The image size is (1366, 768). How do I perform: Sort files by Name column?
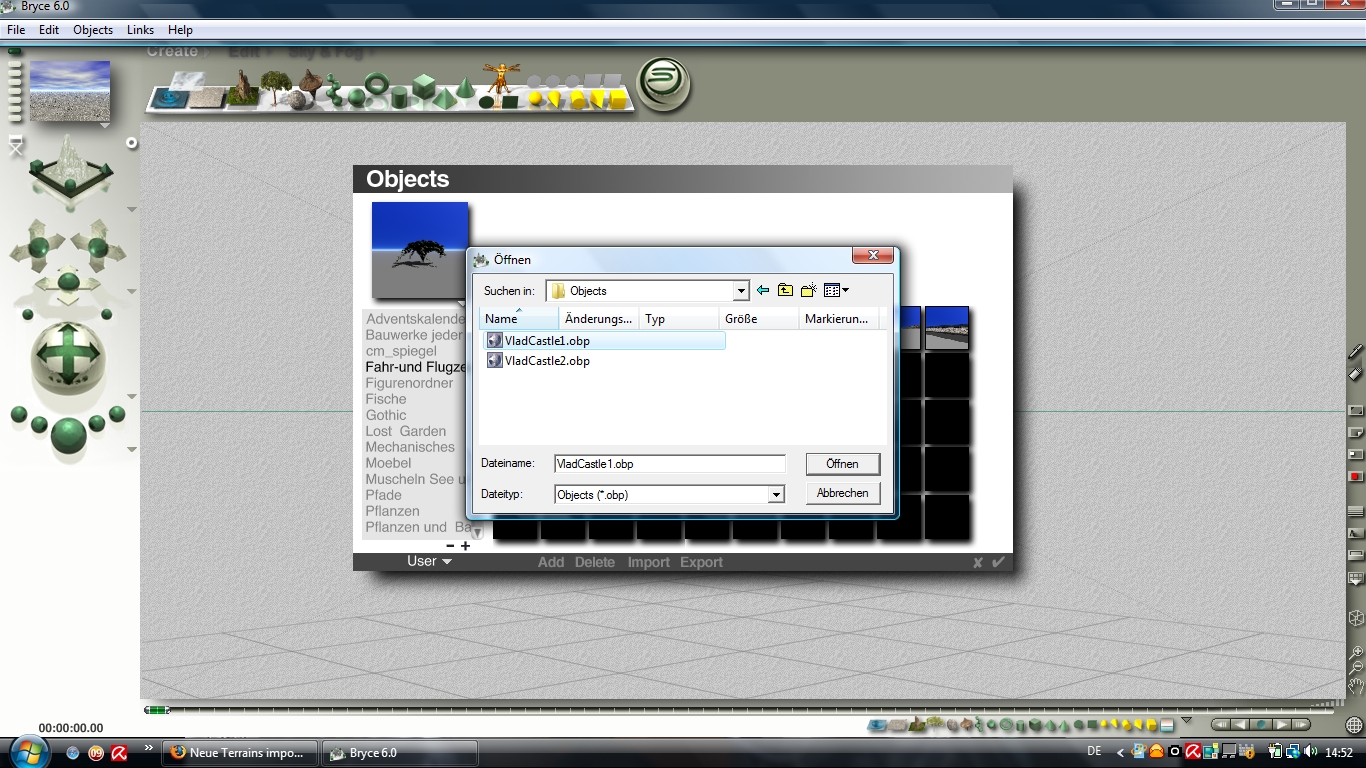[519, 318]
